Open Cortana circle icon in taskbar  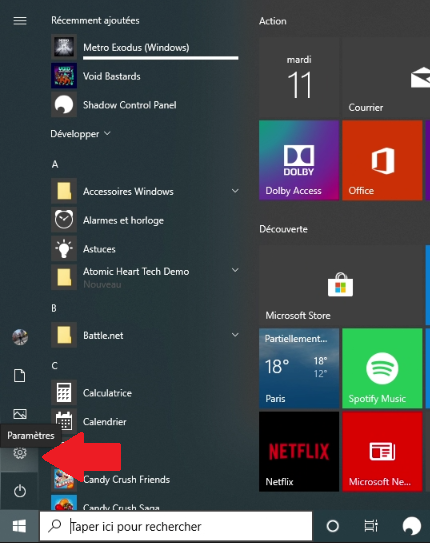click(333, 526)
